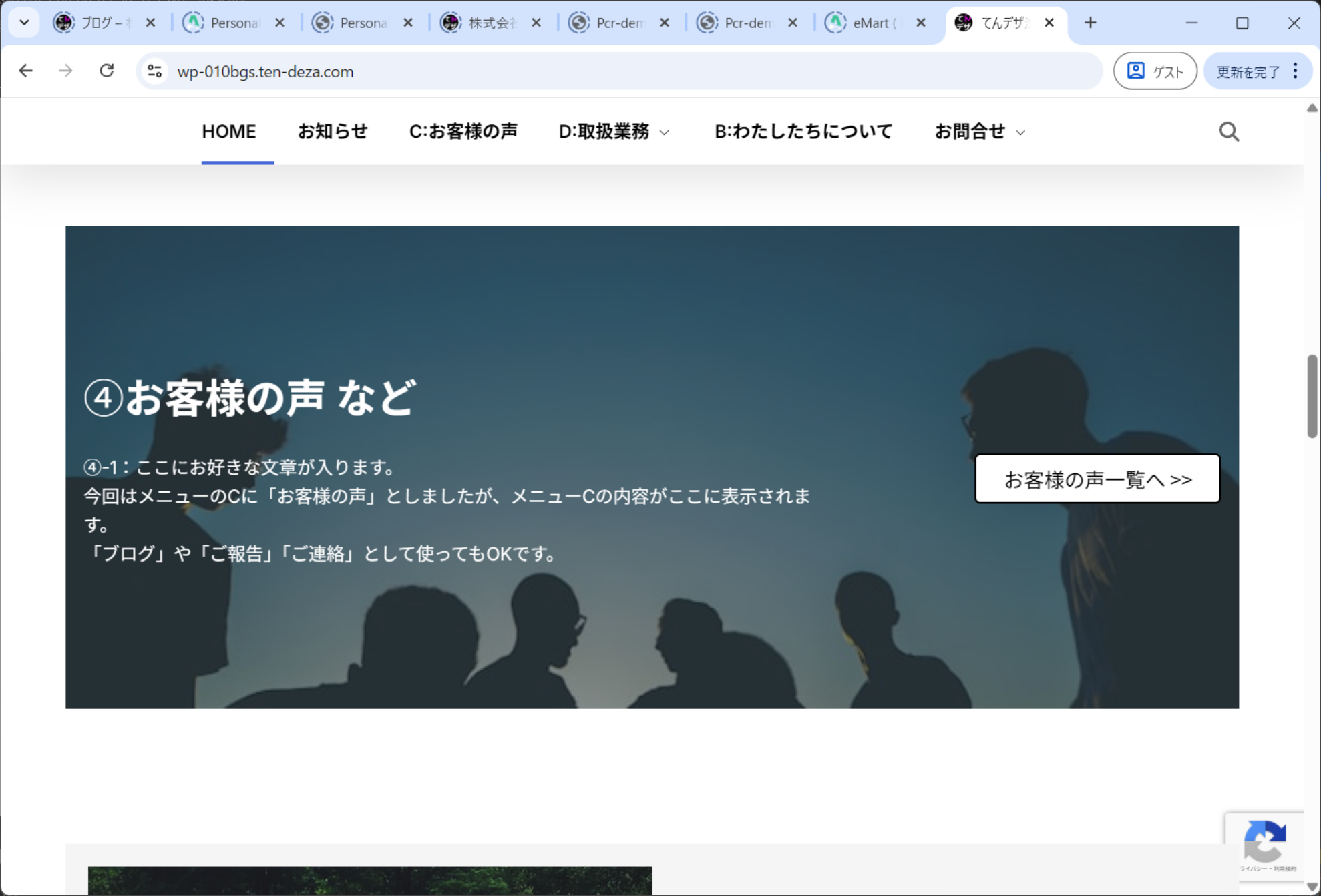Viewport: 1321px width, 896px height.
Task: Go back to previous page
Action: click(26, 71)
